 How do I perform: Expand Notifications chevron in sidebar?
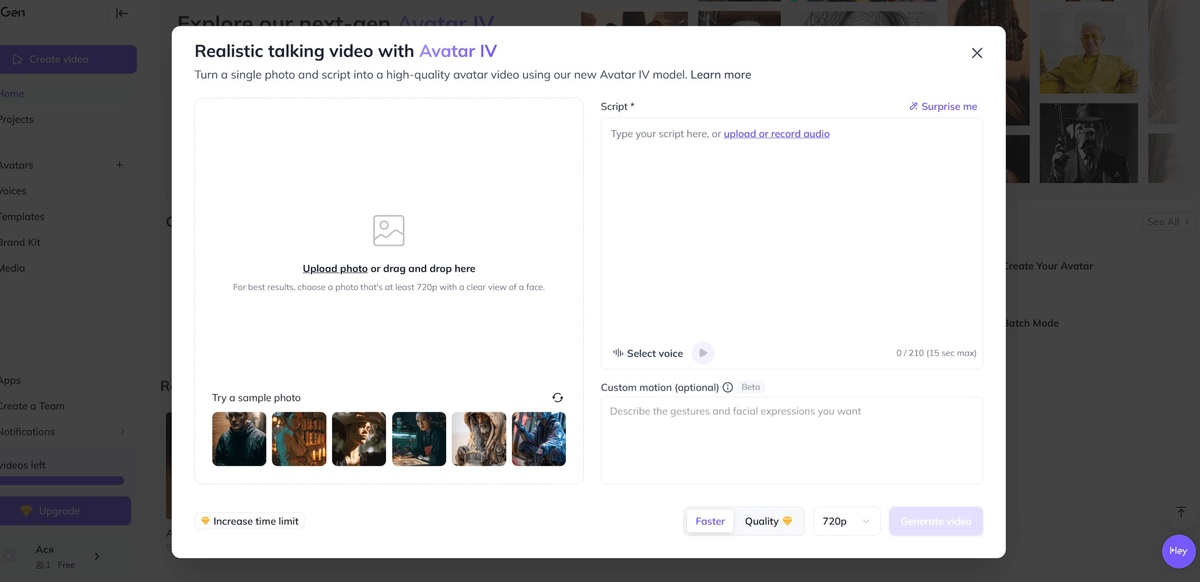pyautogui.click(x=122, y=432)
